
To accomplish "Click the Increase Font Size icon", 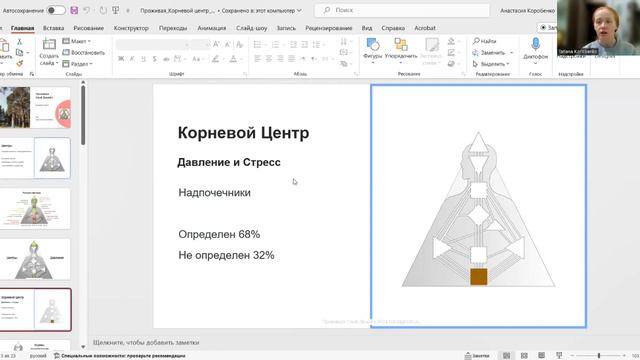I will pos(216,44).
